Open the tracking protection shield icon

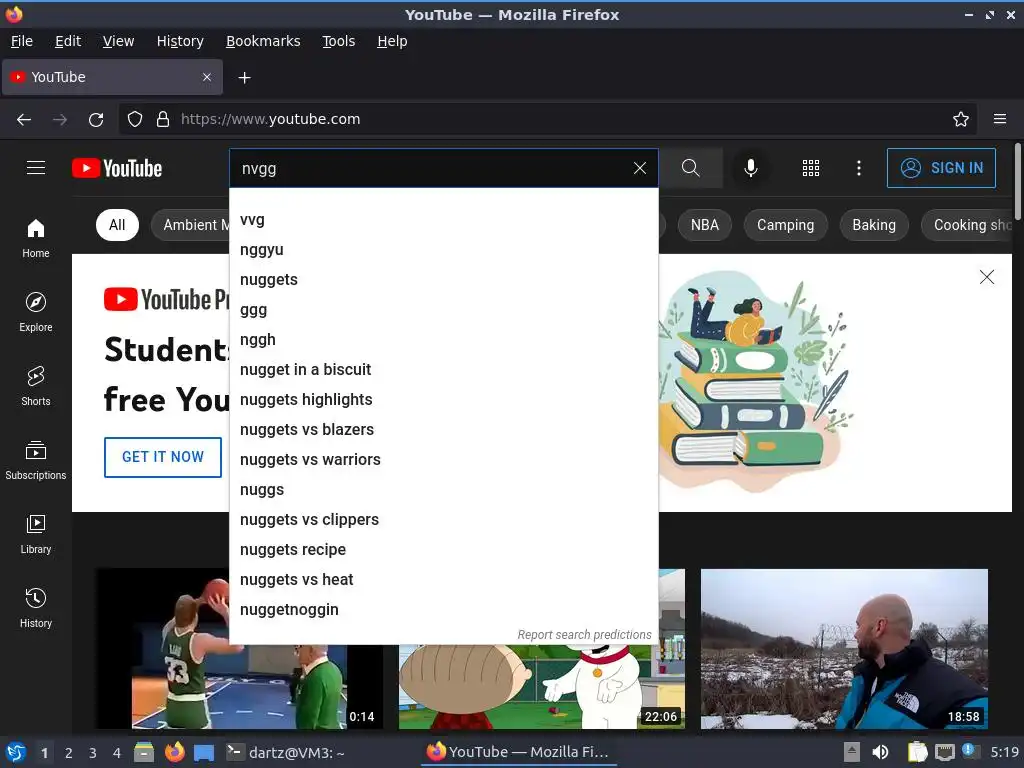pos(135,120)
